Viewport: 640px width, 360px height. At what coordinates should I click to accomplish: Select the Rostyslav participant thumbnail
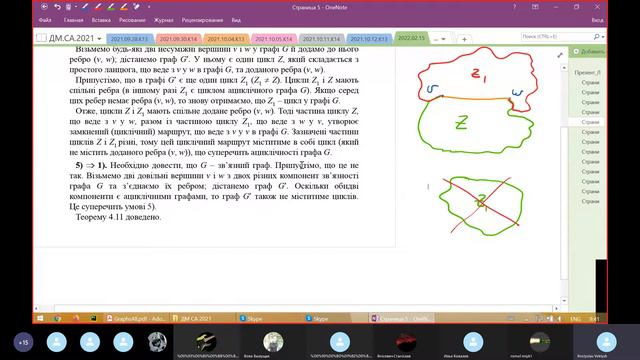tap(607, 342)
